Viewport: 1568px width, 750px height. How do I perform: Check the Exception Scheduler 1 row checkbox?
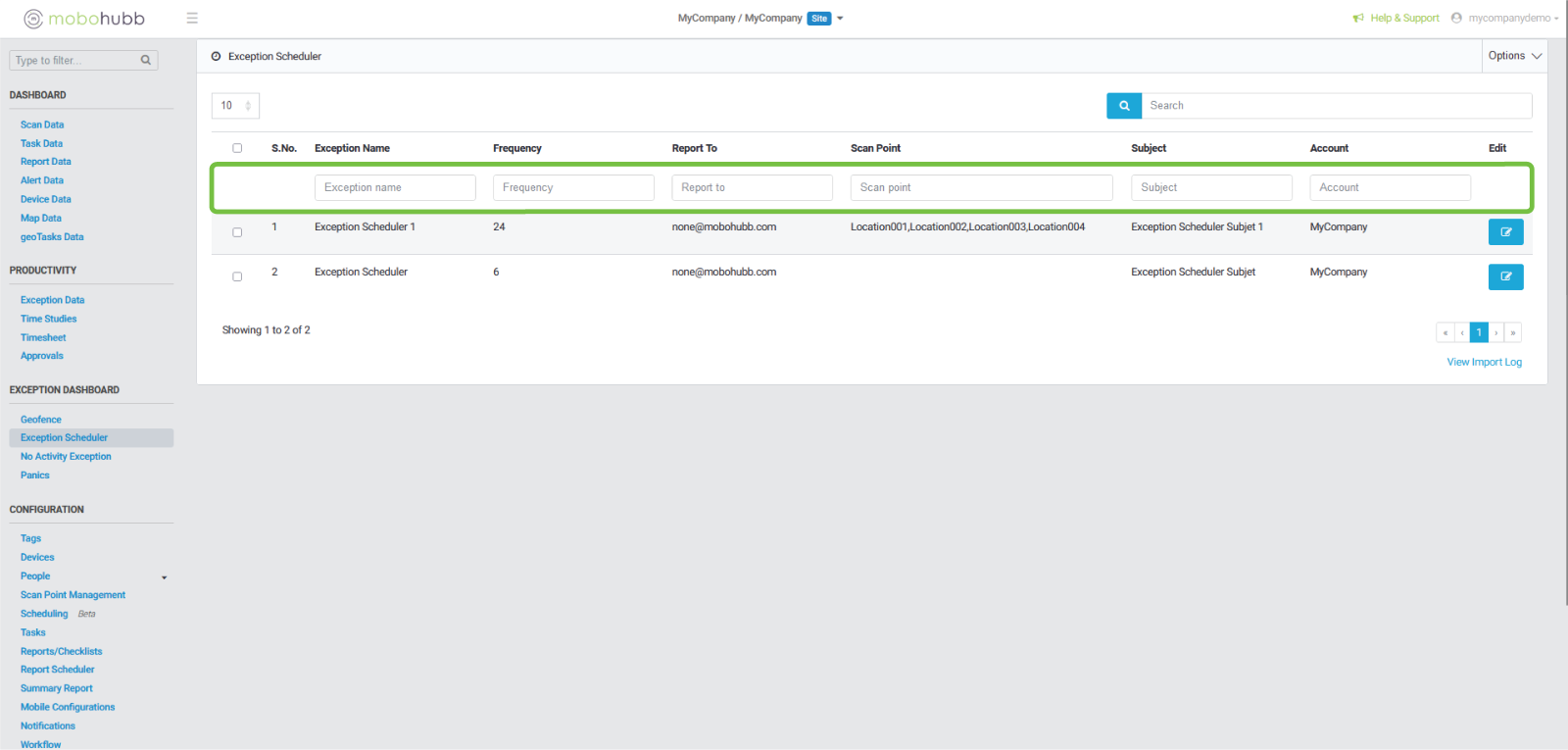coord(237,232)
